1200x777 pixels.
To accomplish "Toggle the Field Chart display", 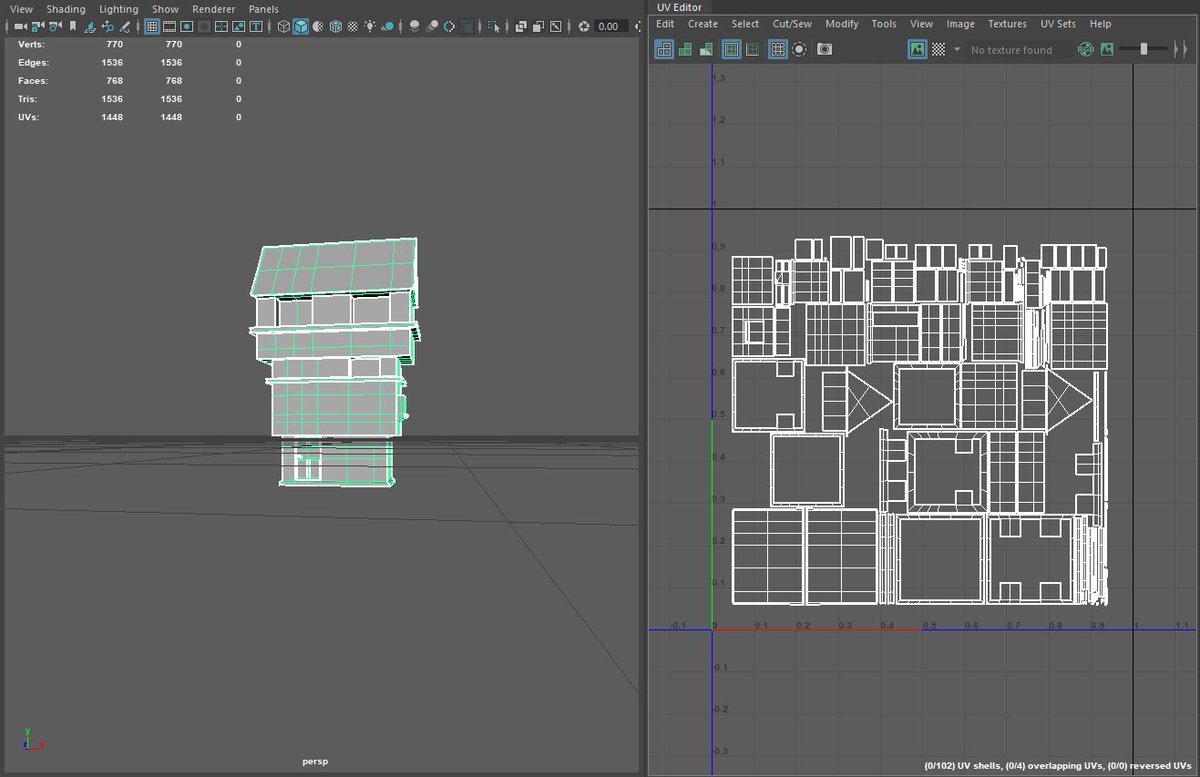I will click(x=221, y=26).
